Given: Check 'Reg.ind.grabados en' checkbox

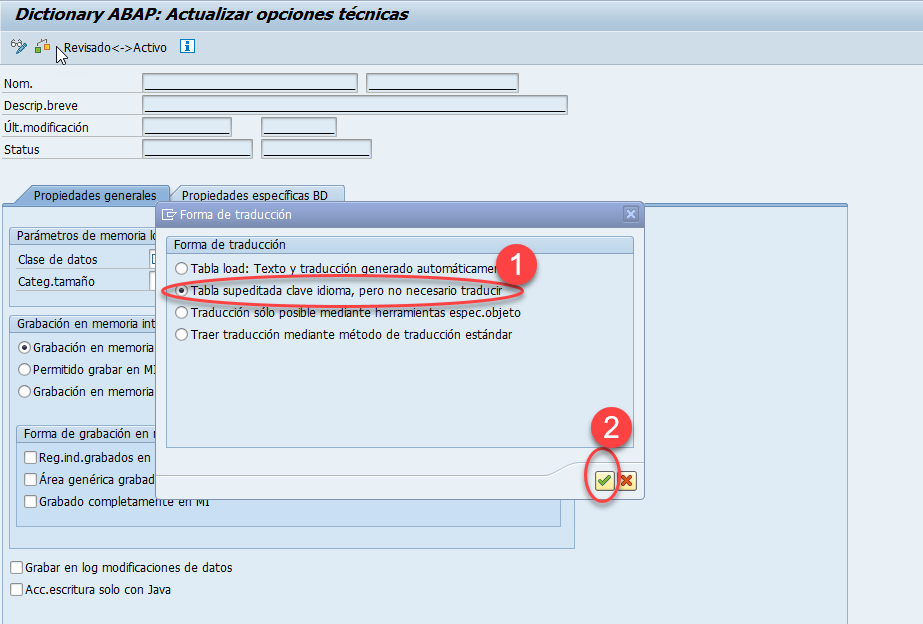Looking at the screenshot, I should click(31, 457).
